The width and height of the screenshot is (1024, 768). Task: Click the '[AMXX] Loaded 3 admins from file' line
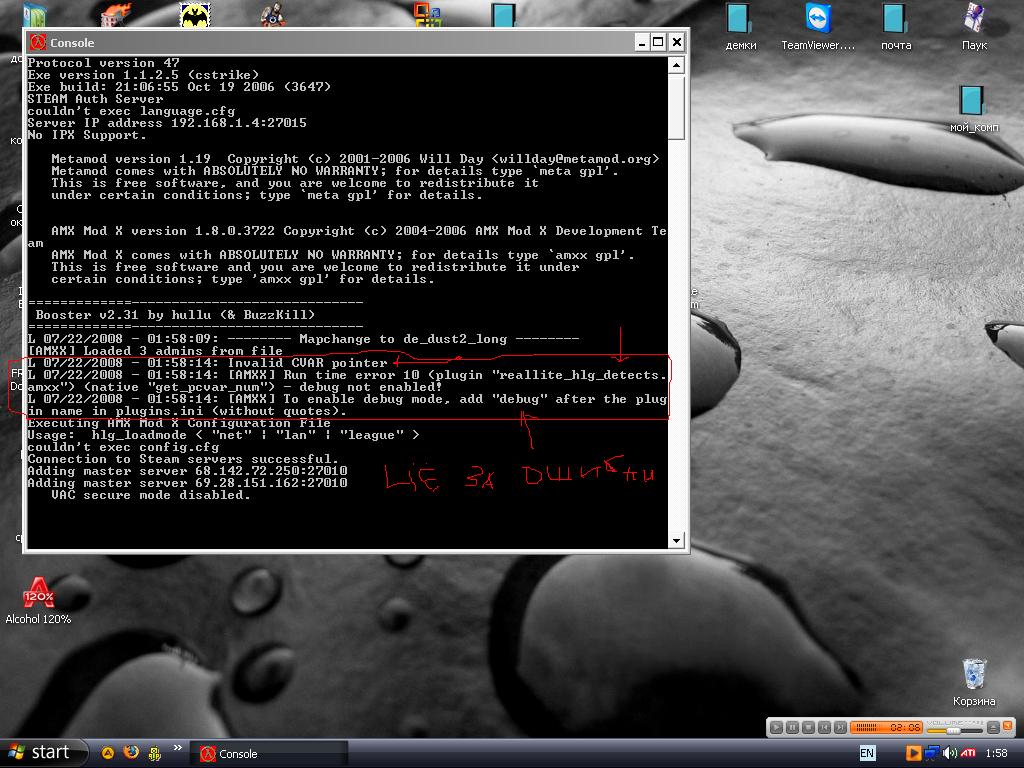tap(155, 351)
